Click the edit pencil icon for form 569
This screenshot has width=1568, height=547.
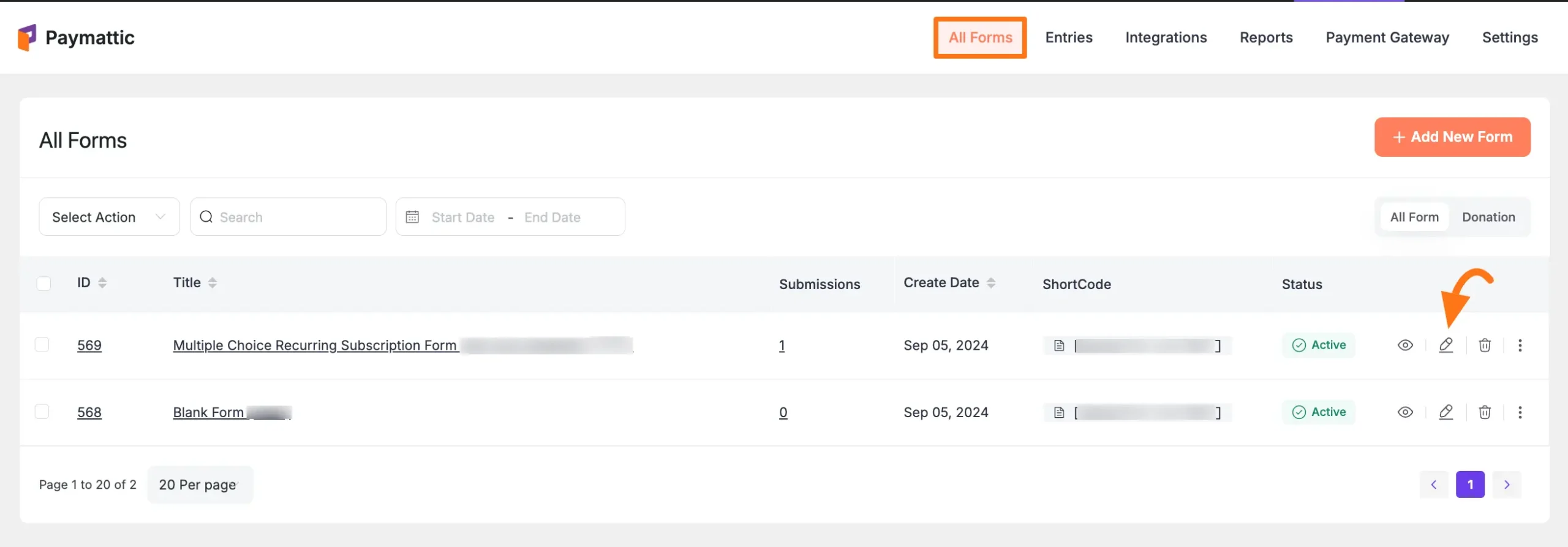click(x=1445, y=345)
